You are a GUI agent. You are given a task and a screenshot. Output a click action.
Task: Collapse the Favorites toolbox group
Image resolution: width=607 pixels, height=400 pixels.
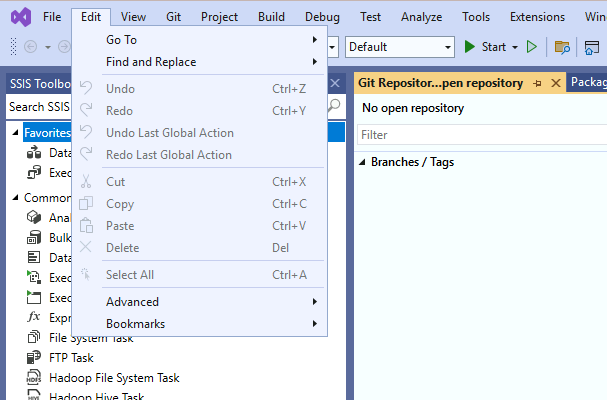point(15,133)
